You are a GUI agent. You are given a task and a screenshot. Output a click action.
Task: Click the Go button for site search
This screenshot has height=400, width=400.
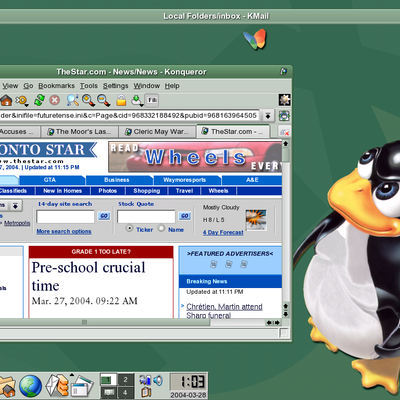click(x=104, y=216)
